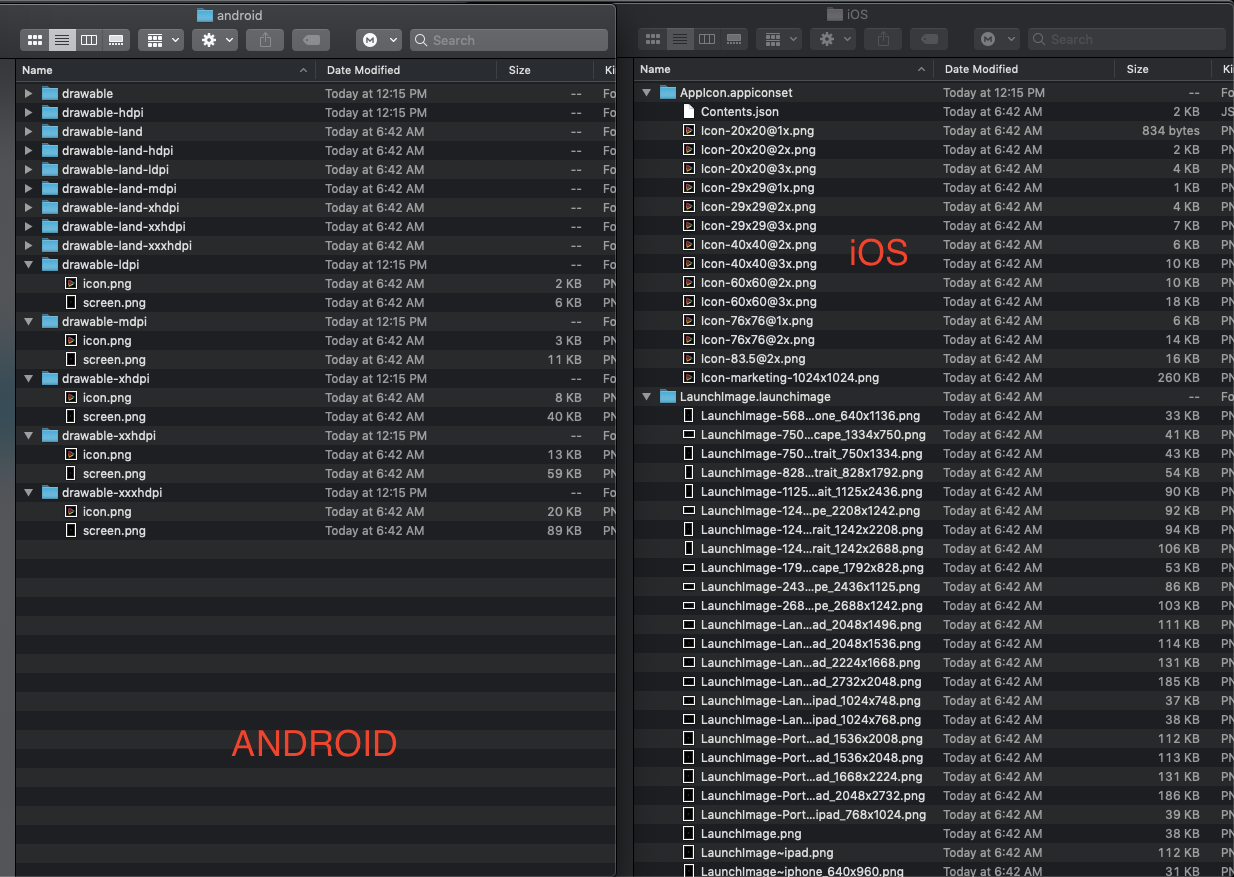Screen dimensions: 1234x877
Task: Select the drawable-land-xxxhdpi folder icon
Action: (50, 245)
